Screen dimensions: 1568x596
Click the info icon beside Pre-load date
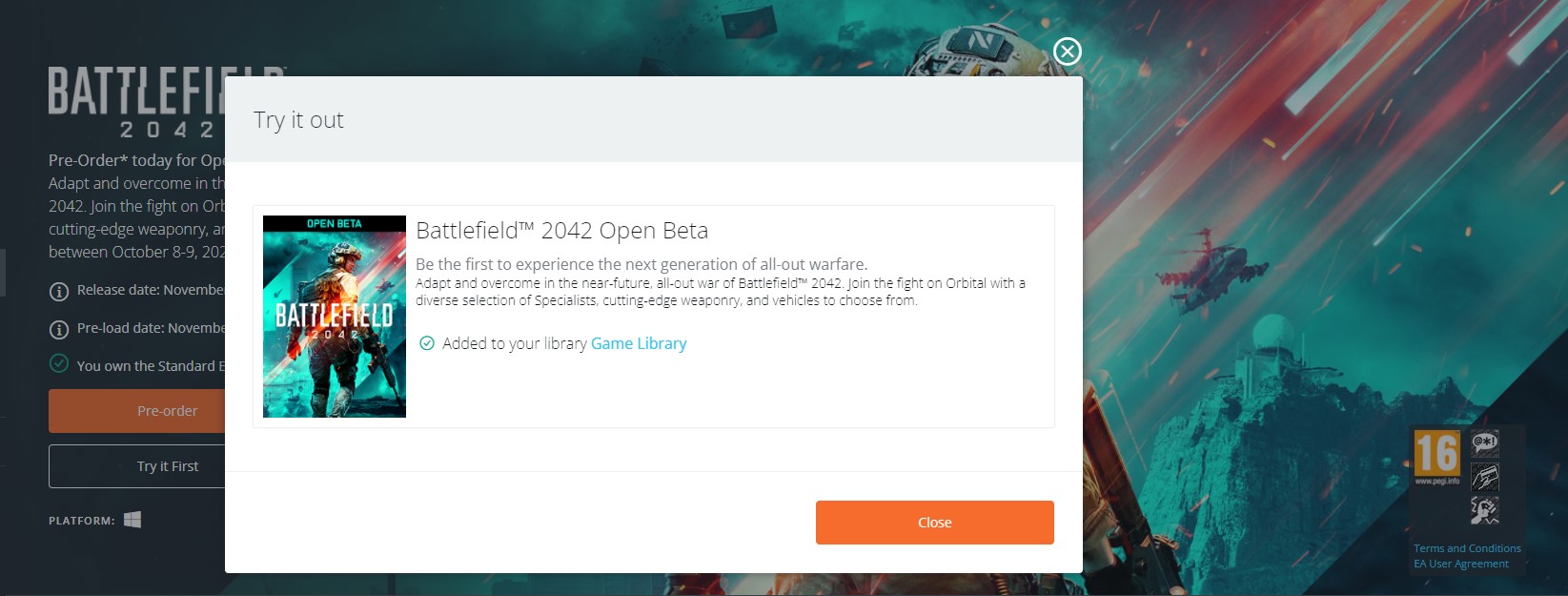[x=59, y=330]
